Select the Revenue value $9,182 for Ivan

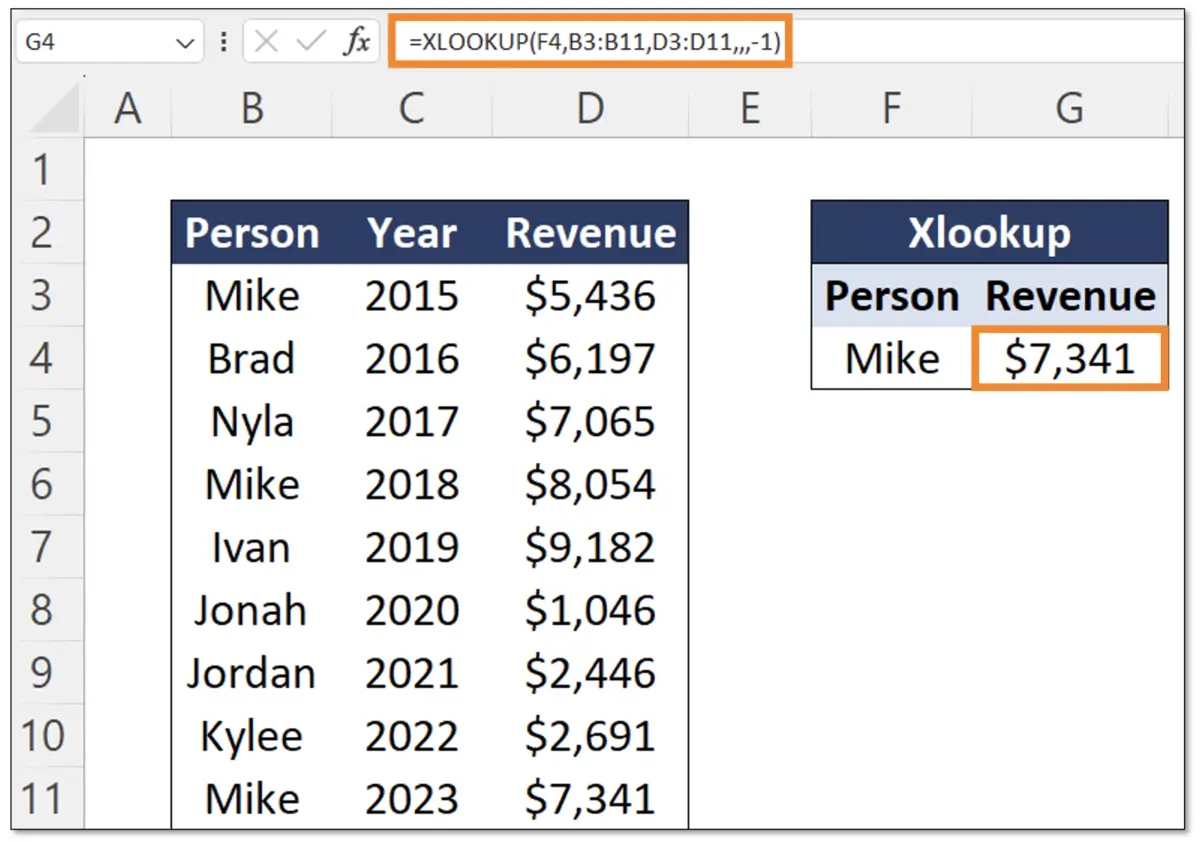589,547
